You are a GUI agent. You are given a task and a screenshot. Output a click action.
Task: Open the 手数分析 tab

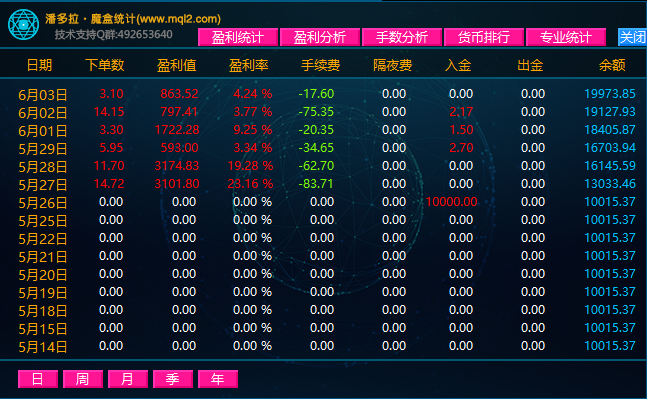tap(401, 37)
